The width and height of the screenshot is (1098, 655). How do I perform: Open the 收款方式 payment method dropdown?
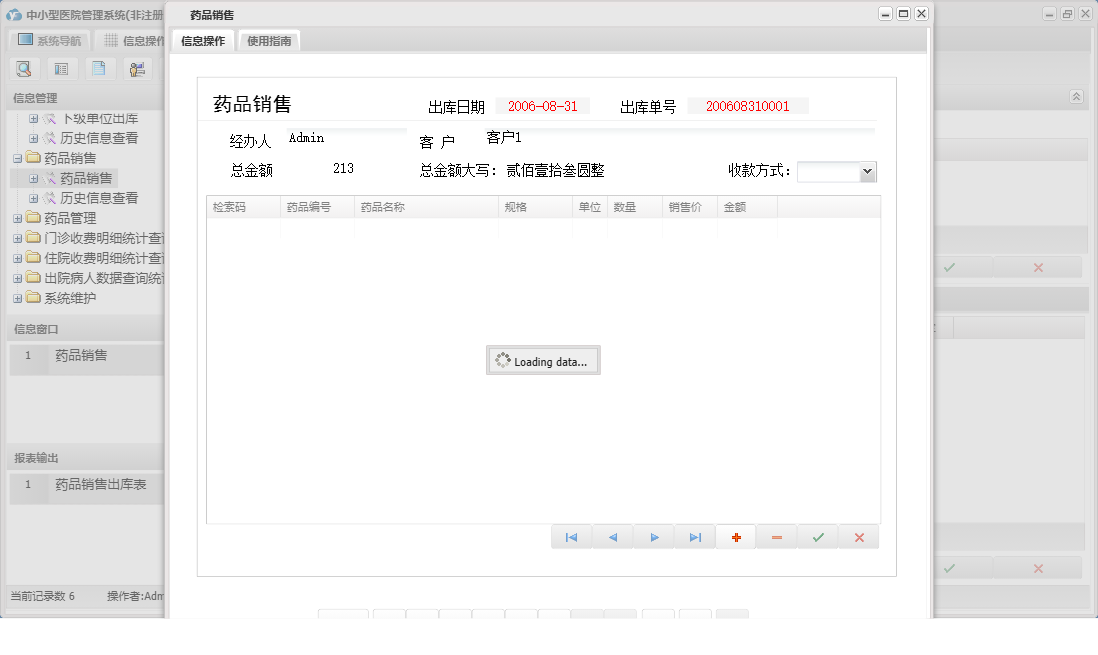click(x=866, y=171)
